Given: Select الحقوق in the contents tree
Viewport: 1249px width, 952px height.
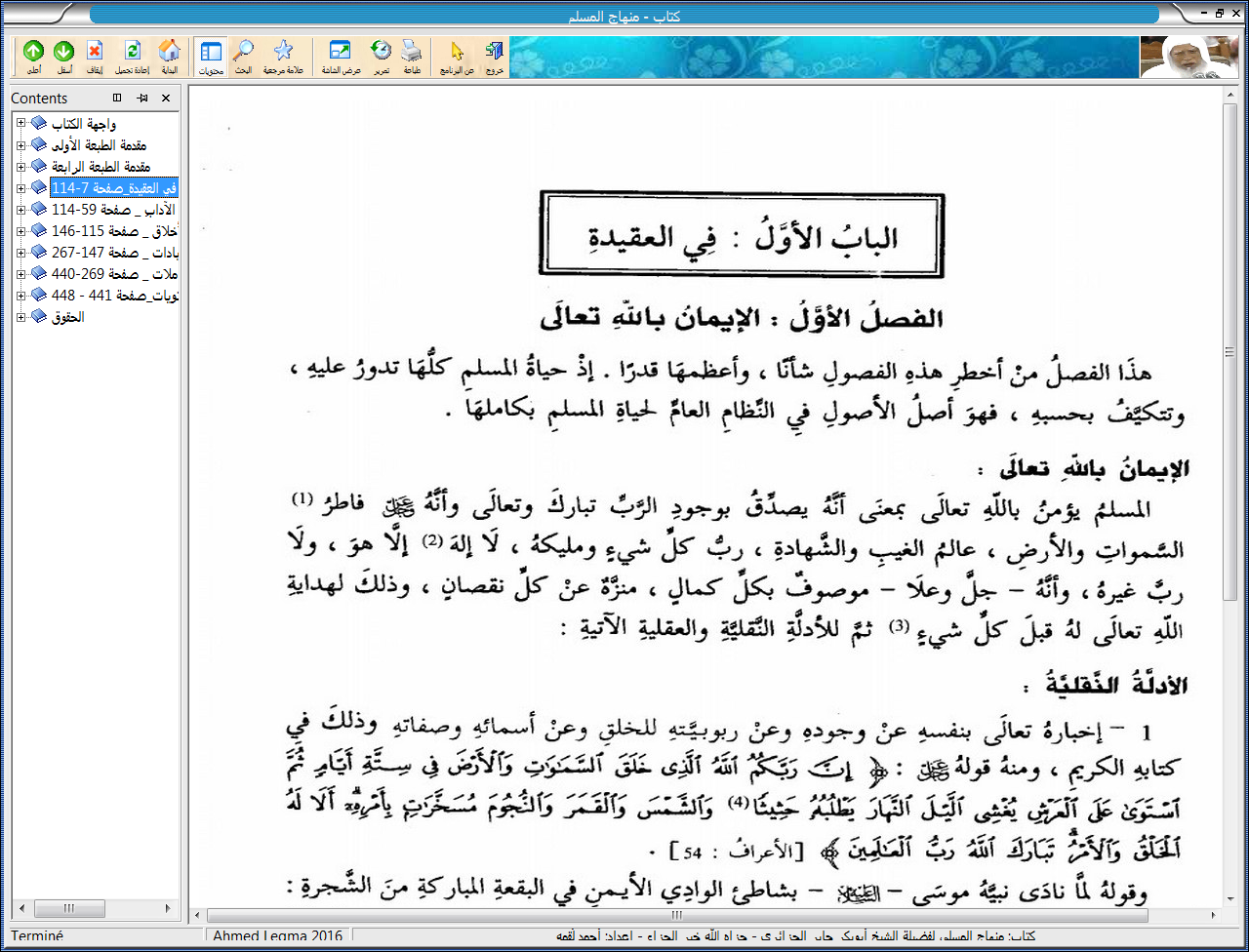Looking at the screenshot, I should (x=68, y=317).
